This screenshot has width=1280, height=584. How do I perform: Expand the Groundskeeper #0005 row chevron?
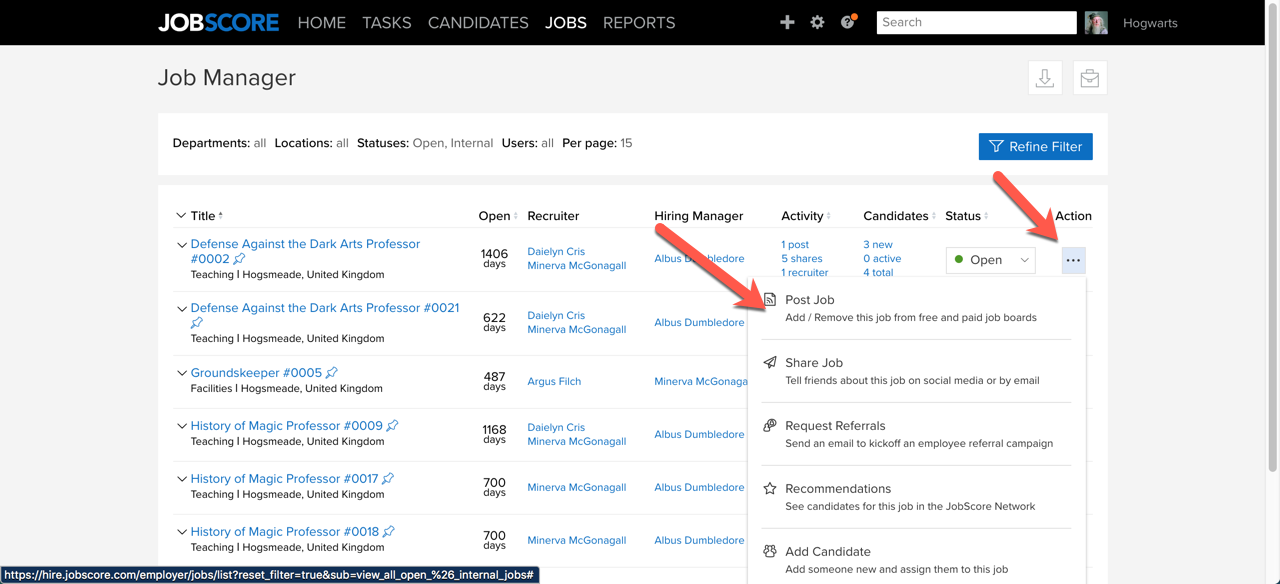181,373
